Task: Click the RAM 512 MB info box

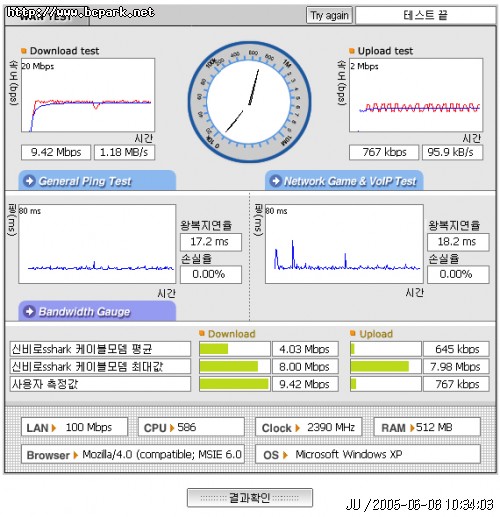Action: click(x=427, y=427)
